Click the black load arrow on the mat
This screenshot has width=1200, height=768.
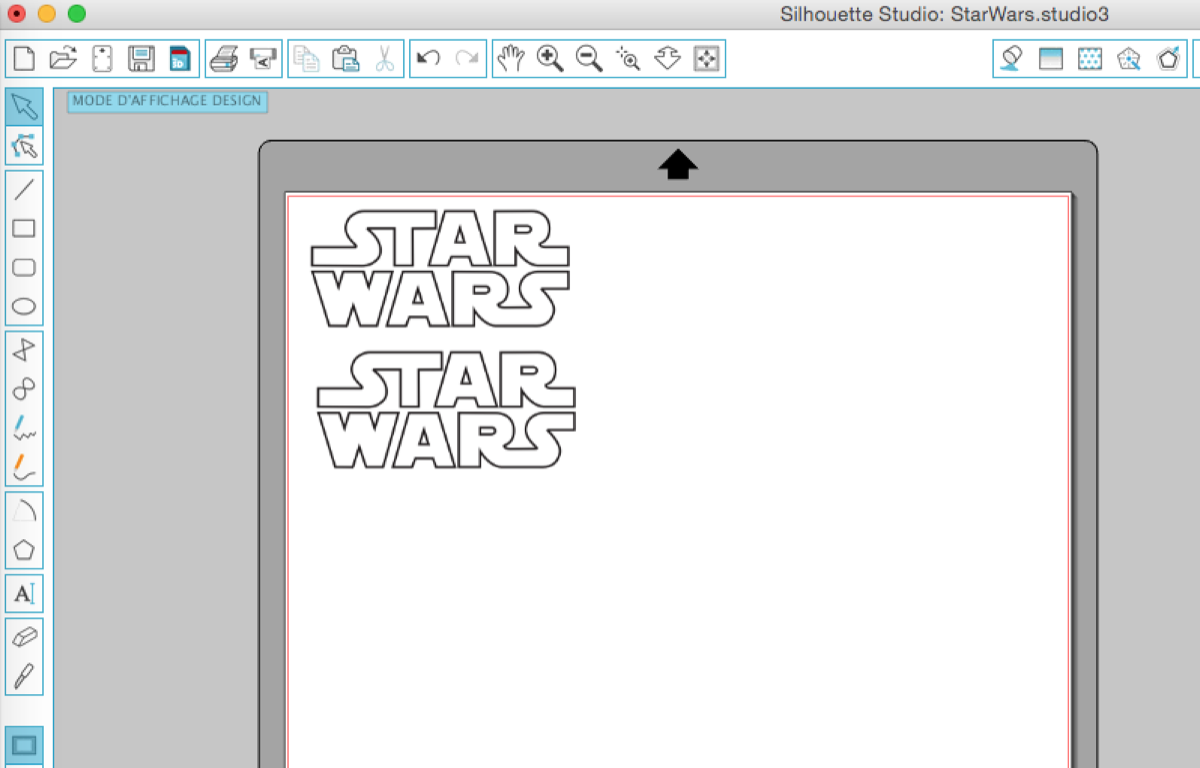(x=678, y=165)
